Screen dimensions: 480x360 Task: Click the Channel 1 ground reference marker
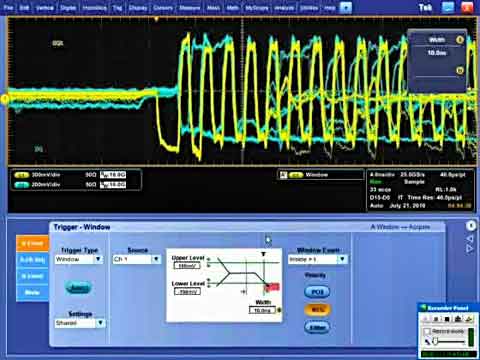point(4,99)
